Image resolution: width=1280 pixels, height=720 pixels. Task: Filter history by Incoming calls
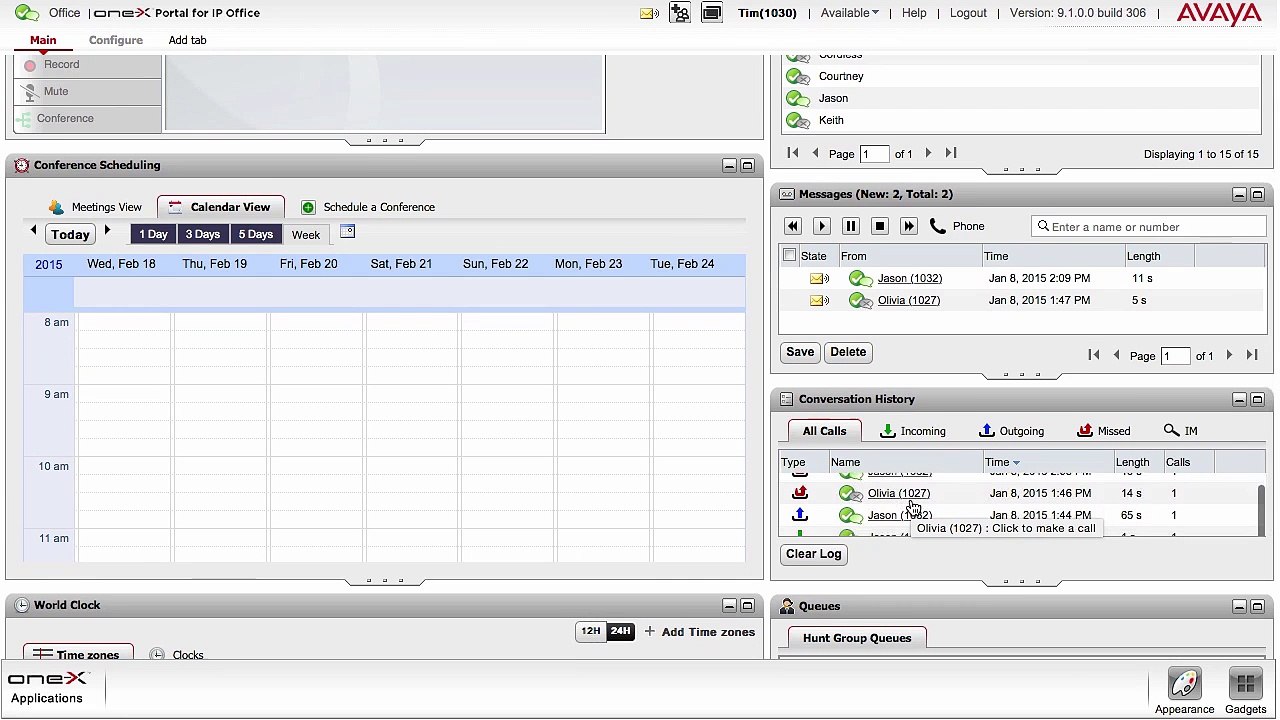(912, 431)
